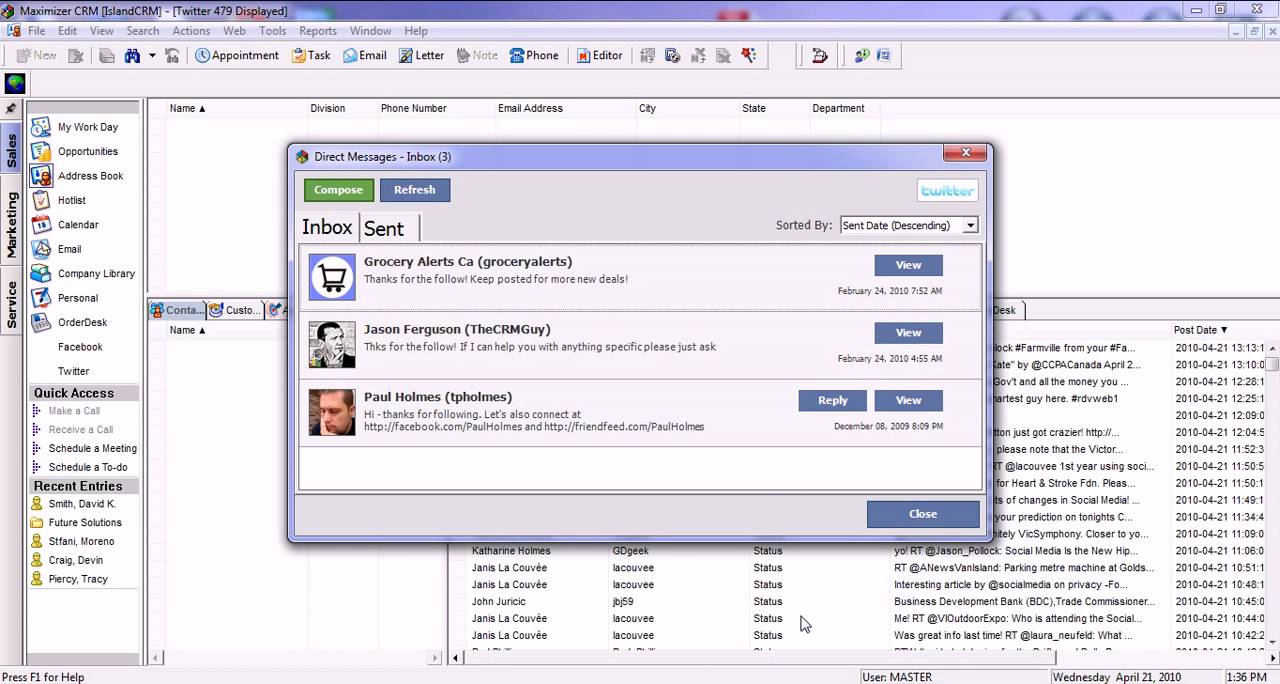The width and height of the screenshot is (1280, 684).
Task: Switch to the Inbox tab
Action: coord(328,227)
